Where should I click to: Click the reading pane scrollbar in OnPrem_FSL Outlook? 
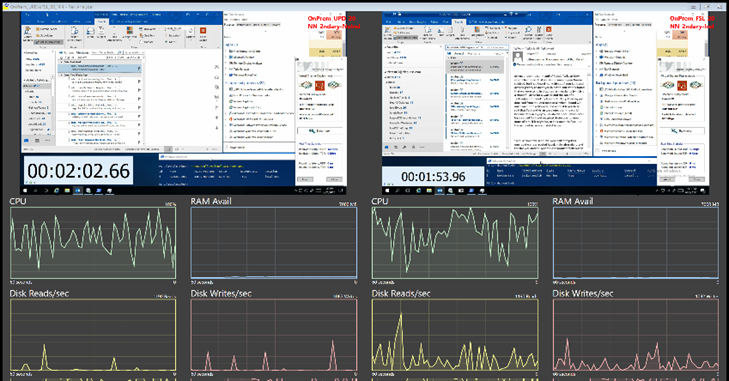click(589, 110)
